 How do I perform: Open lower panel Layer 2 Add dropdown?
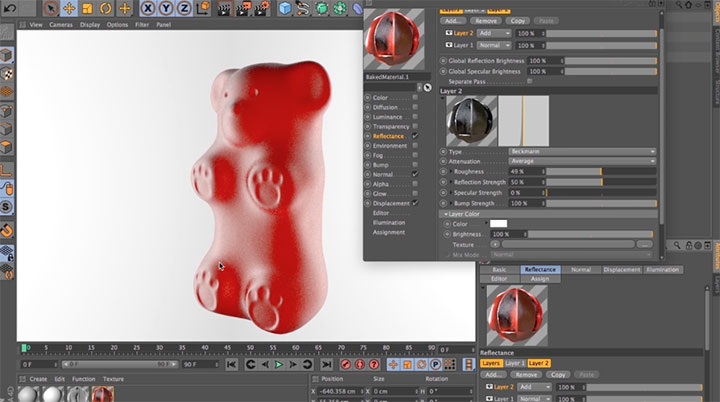tap(534, 387)
